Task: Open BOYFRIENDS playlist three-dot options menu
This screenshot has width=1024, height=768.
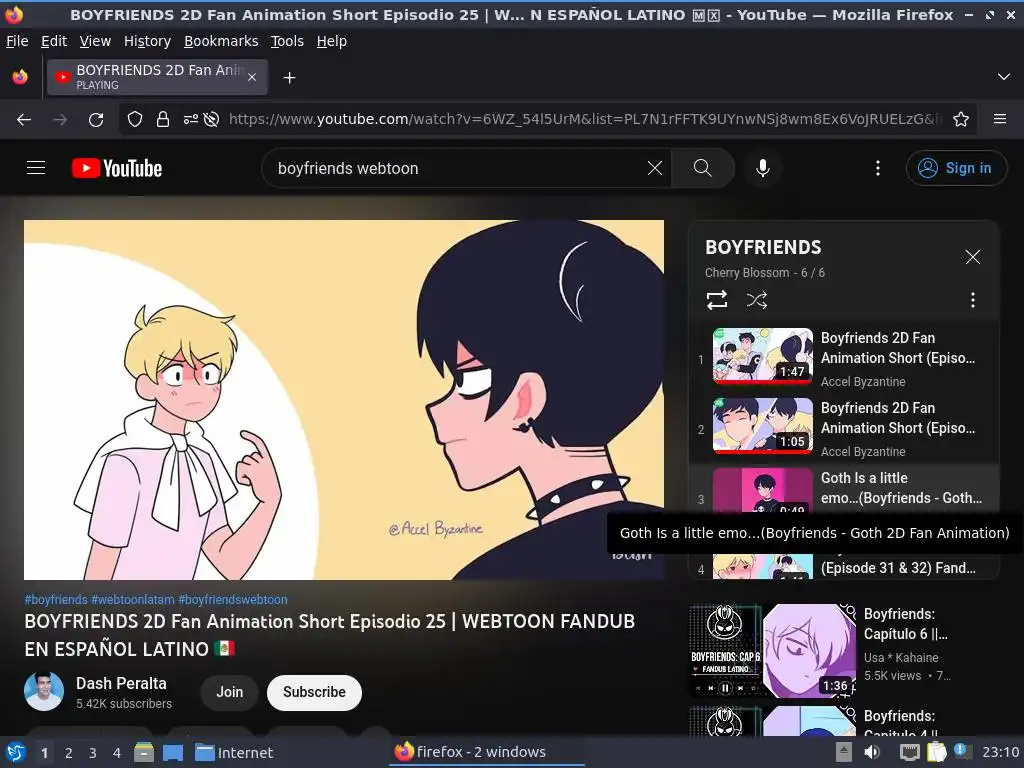Action: click(x=972, y=300)
